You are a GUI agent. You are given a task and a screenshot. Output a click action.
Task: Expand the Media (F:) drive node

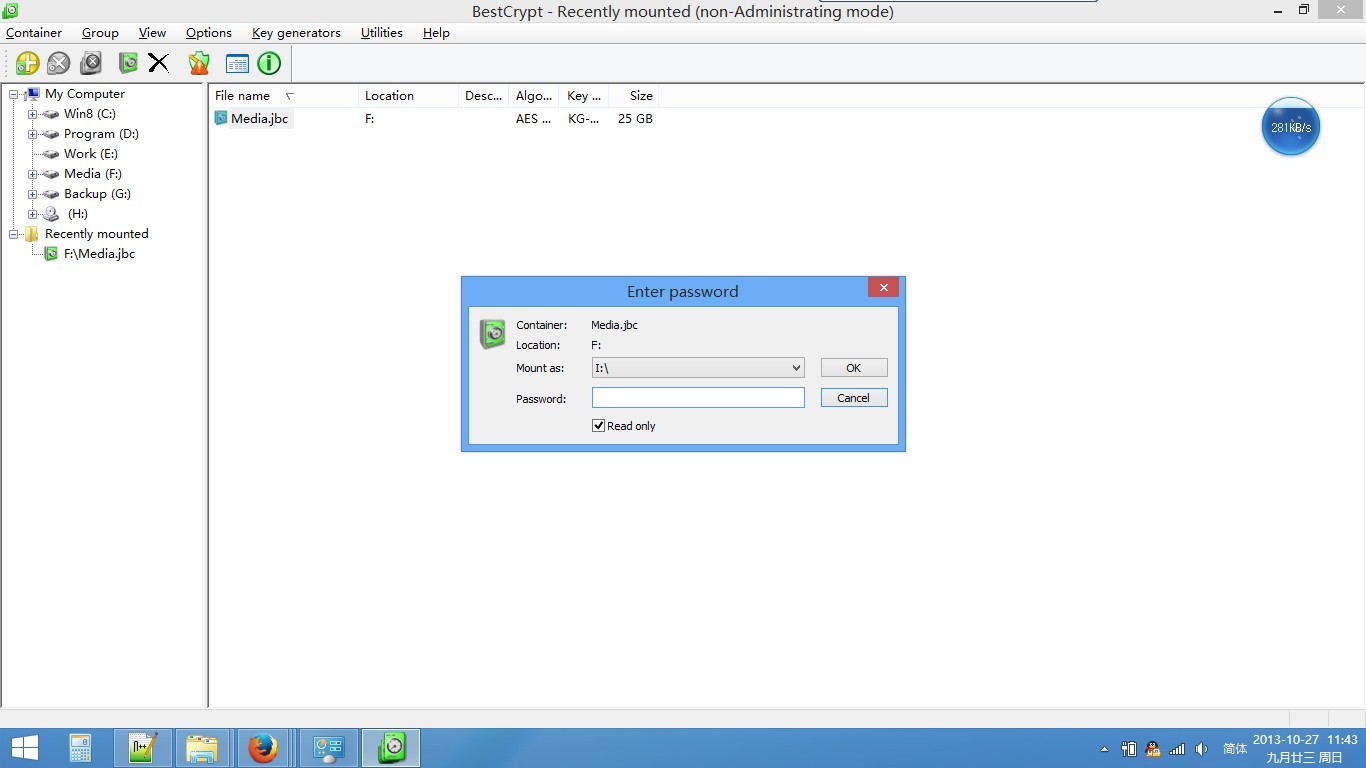(32, 174)
